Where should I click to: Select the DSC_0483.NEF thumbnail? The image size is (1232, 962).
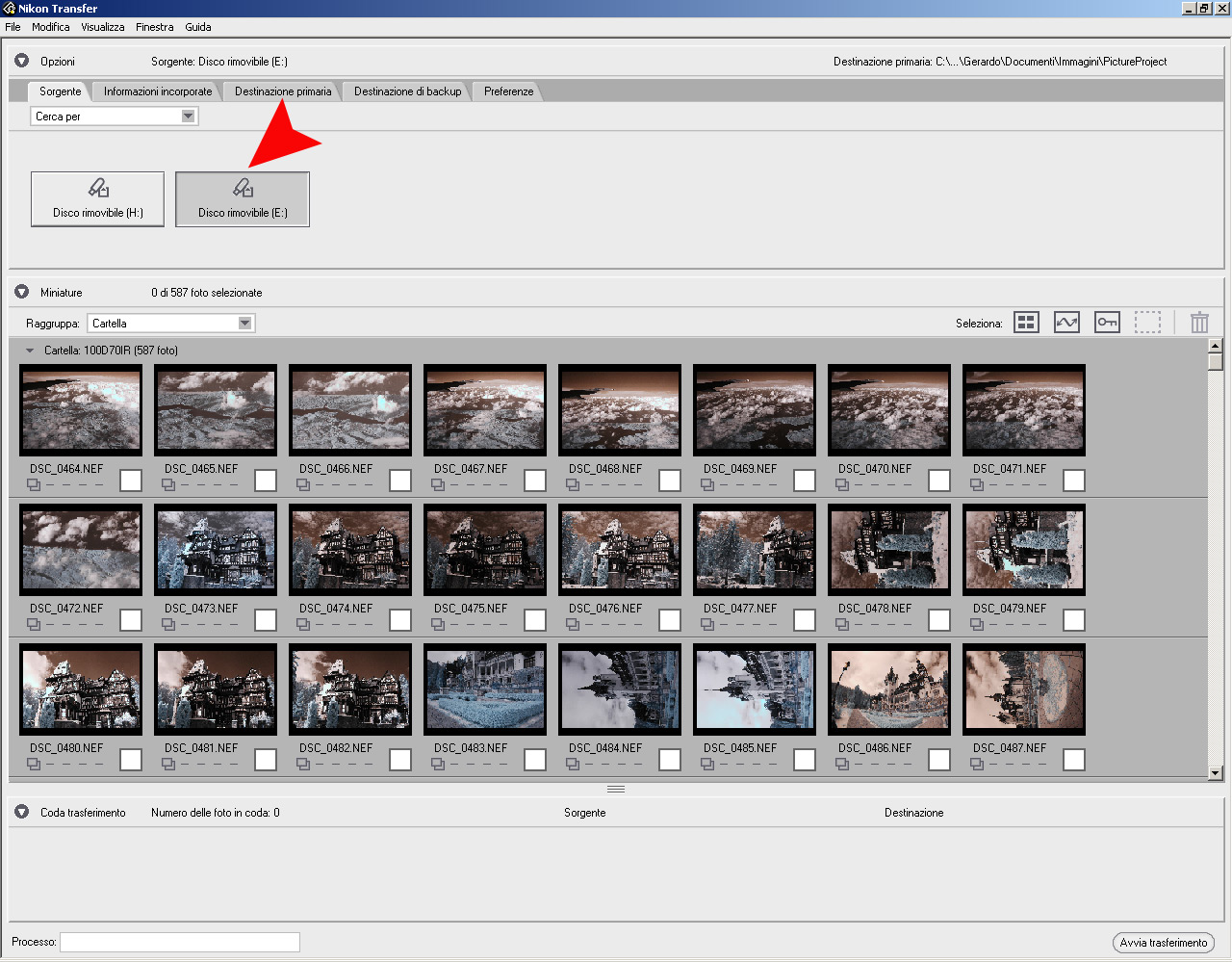485,689
